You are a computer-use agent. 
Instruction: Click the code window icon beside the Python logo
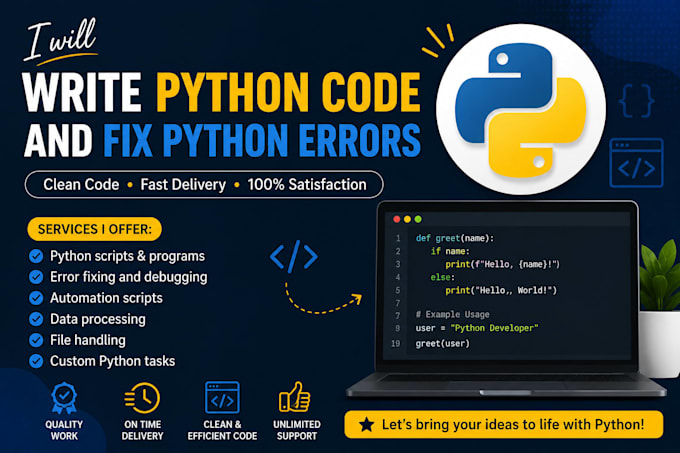(636, 163)
